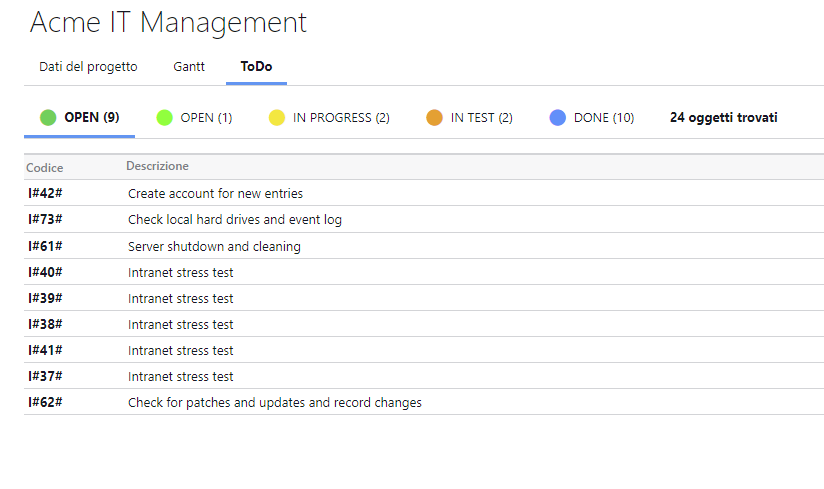
Task: Filter by IN PROGRESS (2) status
Action: 341,118
